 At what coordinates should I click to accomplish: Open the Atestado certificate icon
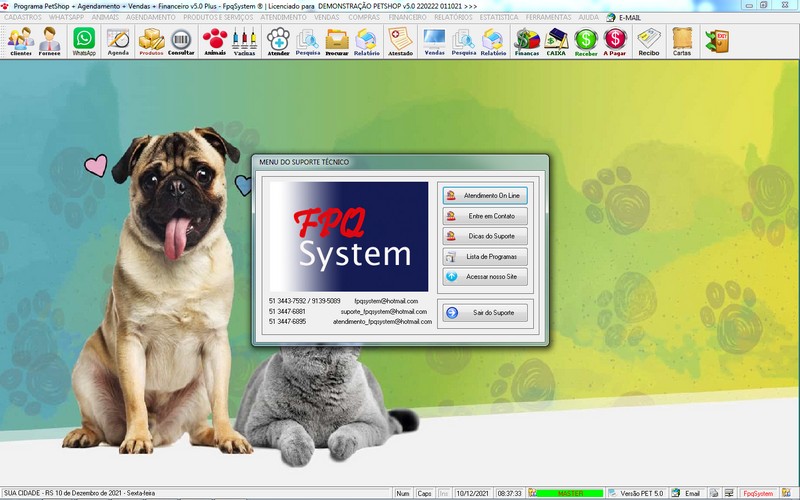[401, 41]
